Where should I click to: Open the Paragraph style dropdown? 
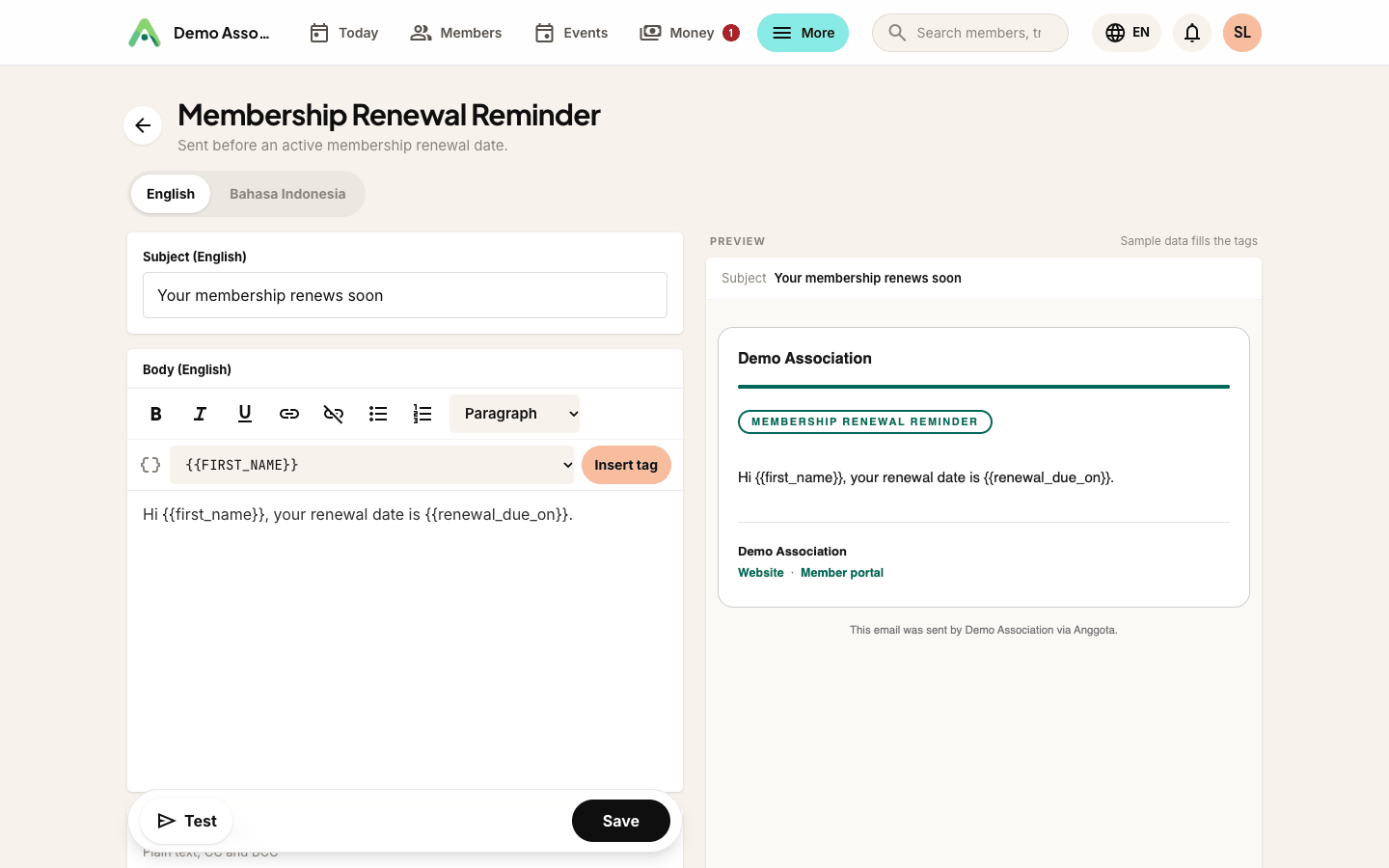(x=514, y=414)
